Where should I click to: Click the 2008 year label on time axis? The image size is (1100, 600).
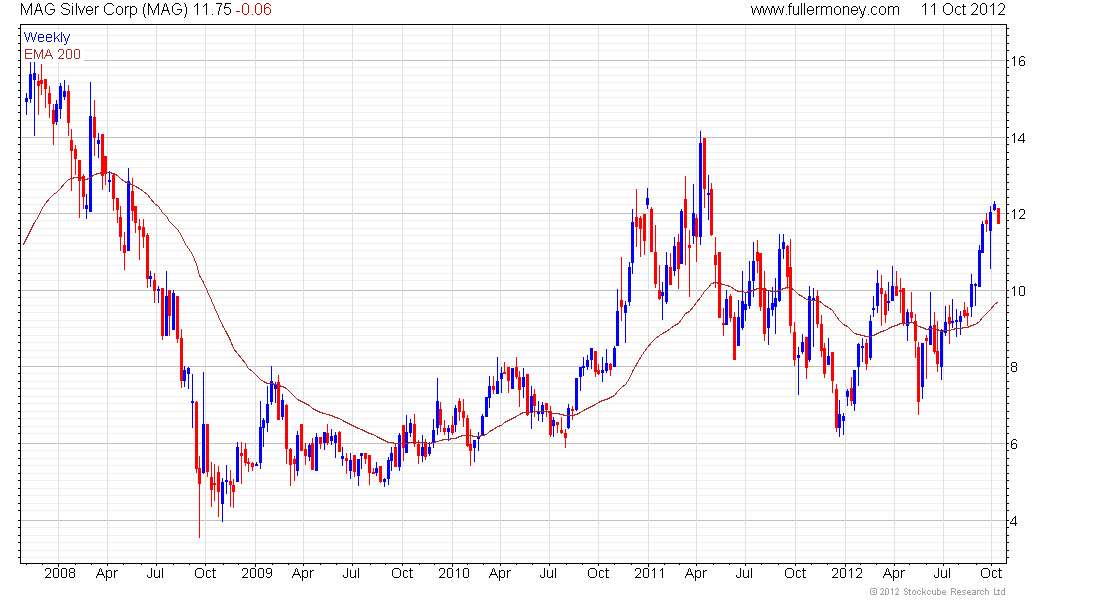pyautogui.click(x=60, y=573)
